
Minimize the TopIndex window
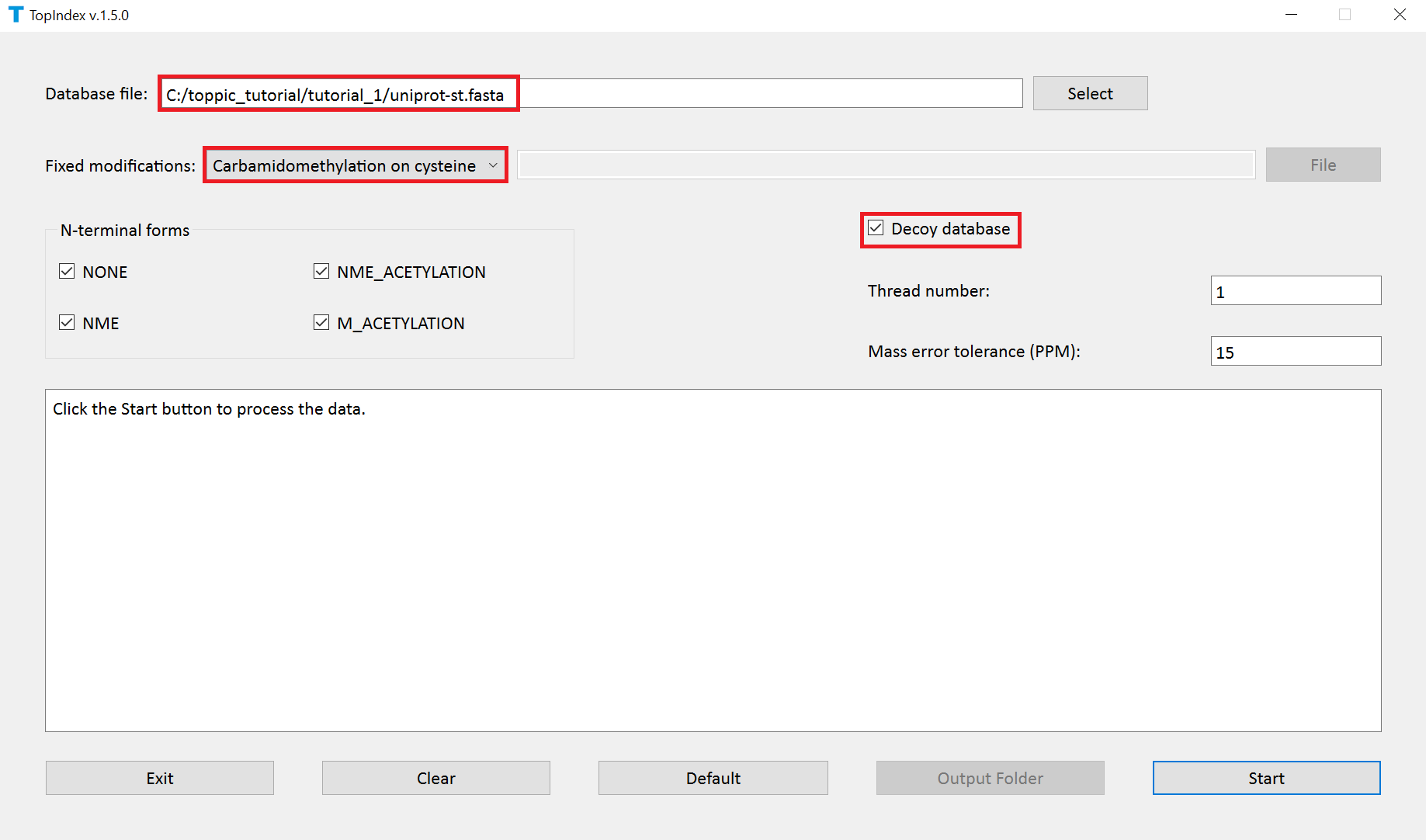pyautogui.click(x=1292, y=15)
